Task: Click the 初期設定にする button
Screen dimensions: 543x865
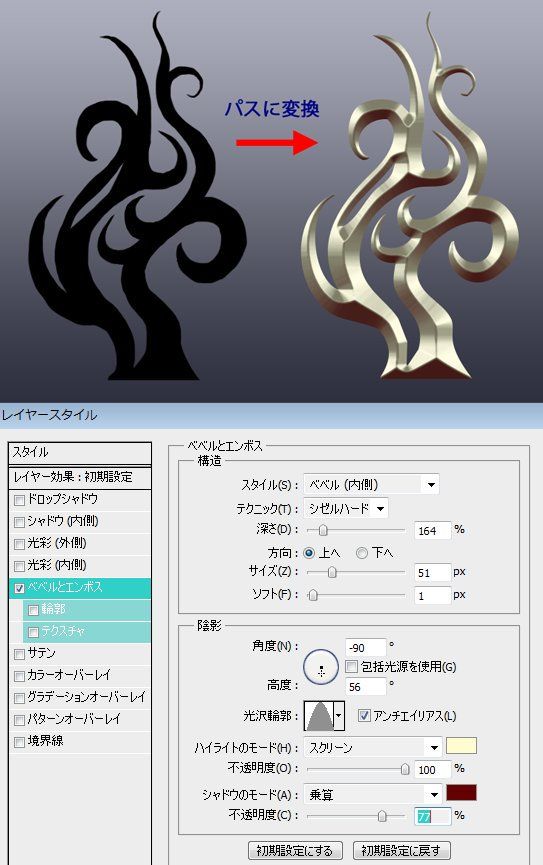Action: [x=295, y=851]
